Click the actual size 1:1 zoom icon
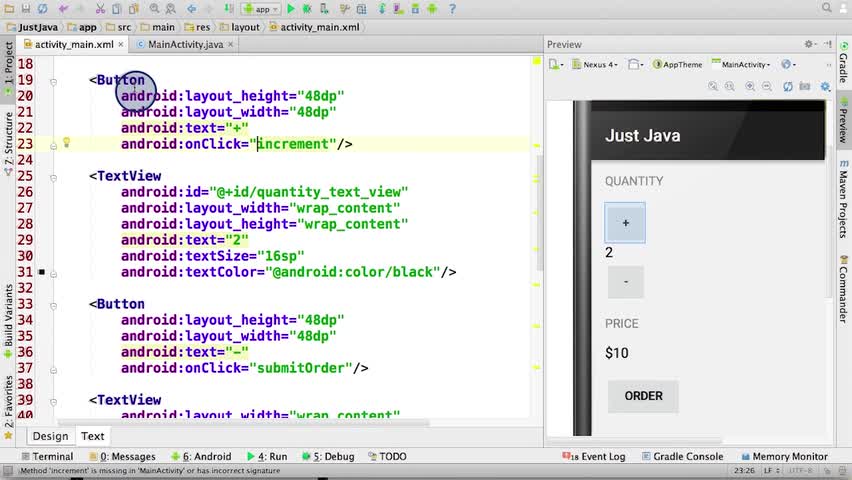This screenshot has width=852, height=480. point(730,86)
